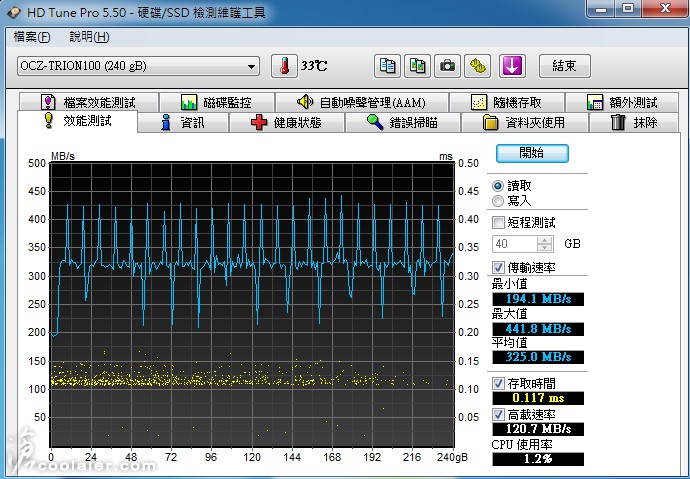Viewport: 690px width, 479px height.
Task: Open the 自動噪聲管理(AAM) tab
Action: click(362, 102)
